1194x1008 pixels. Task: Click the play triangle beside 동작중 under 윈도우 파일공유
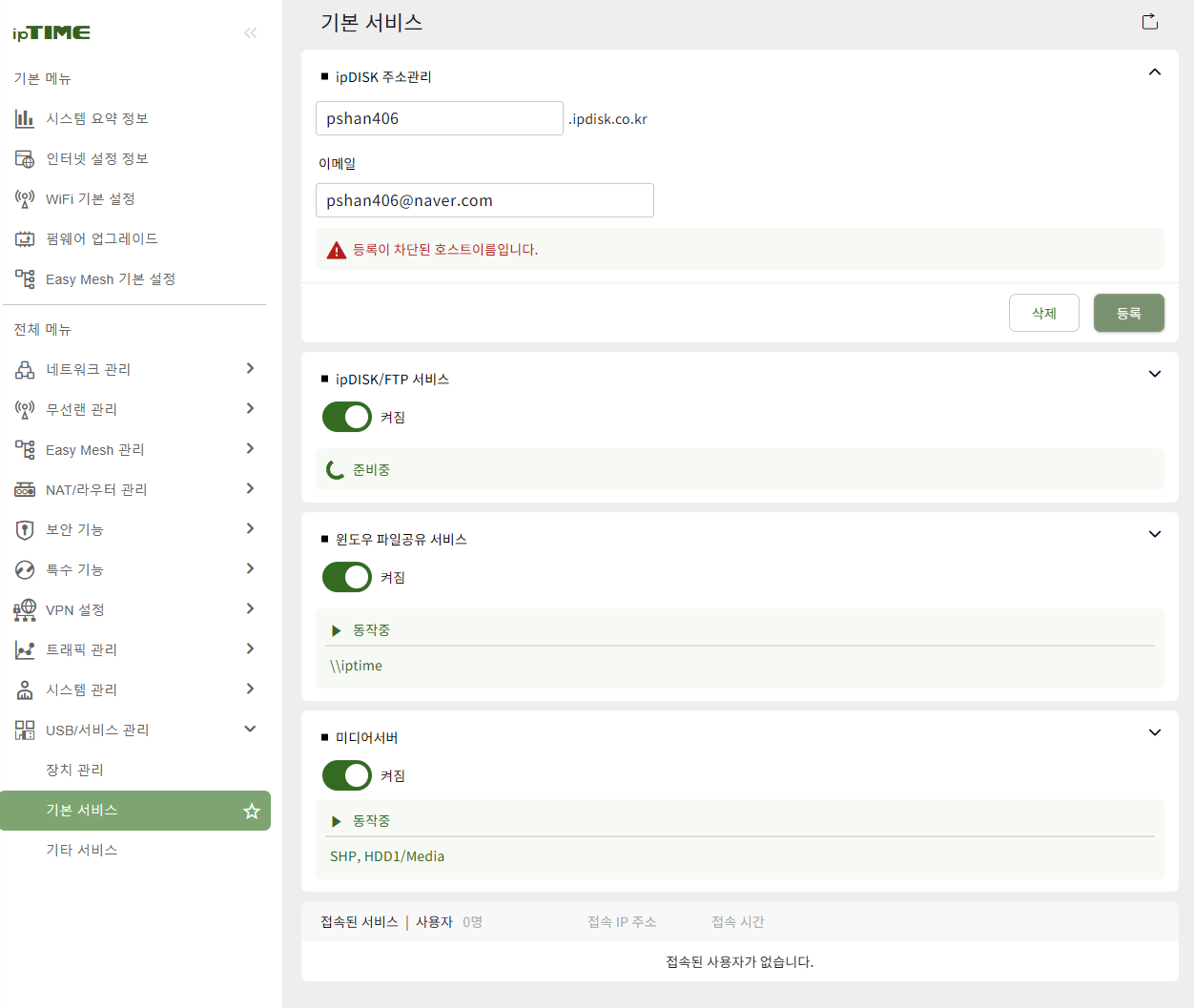[x=336, y=630]
